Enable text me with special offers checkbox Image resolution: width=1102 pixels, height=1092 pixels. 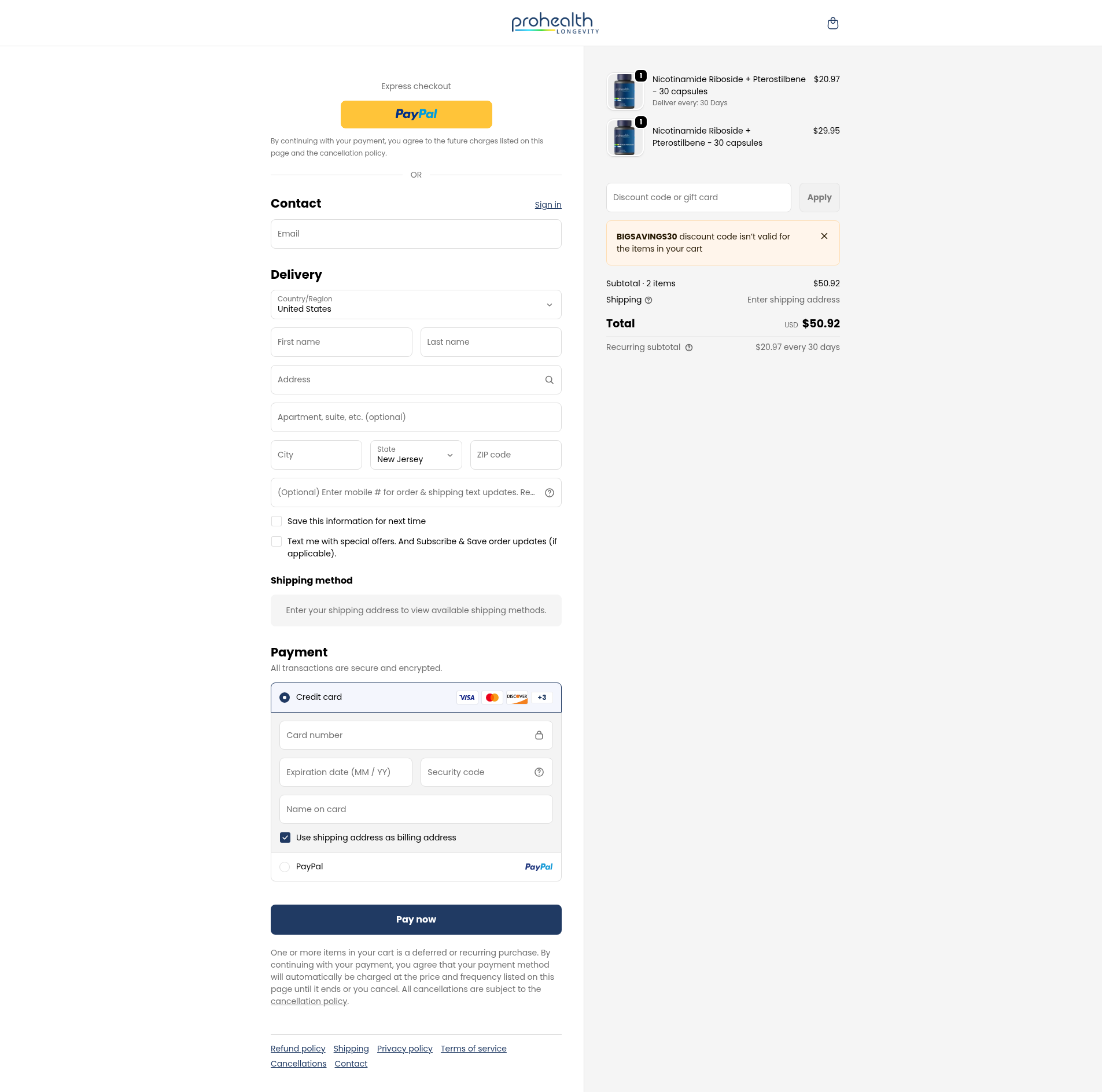[277, 541]
